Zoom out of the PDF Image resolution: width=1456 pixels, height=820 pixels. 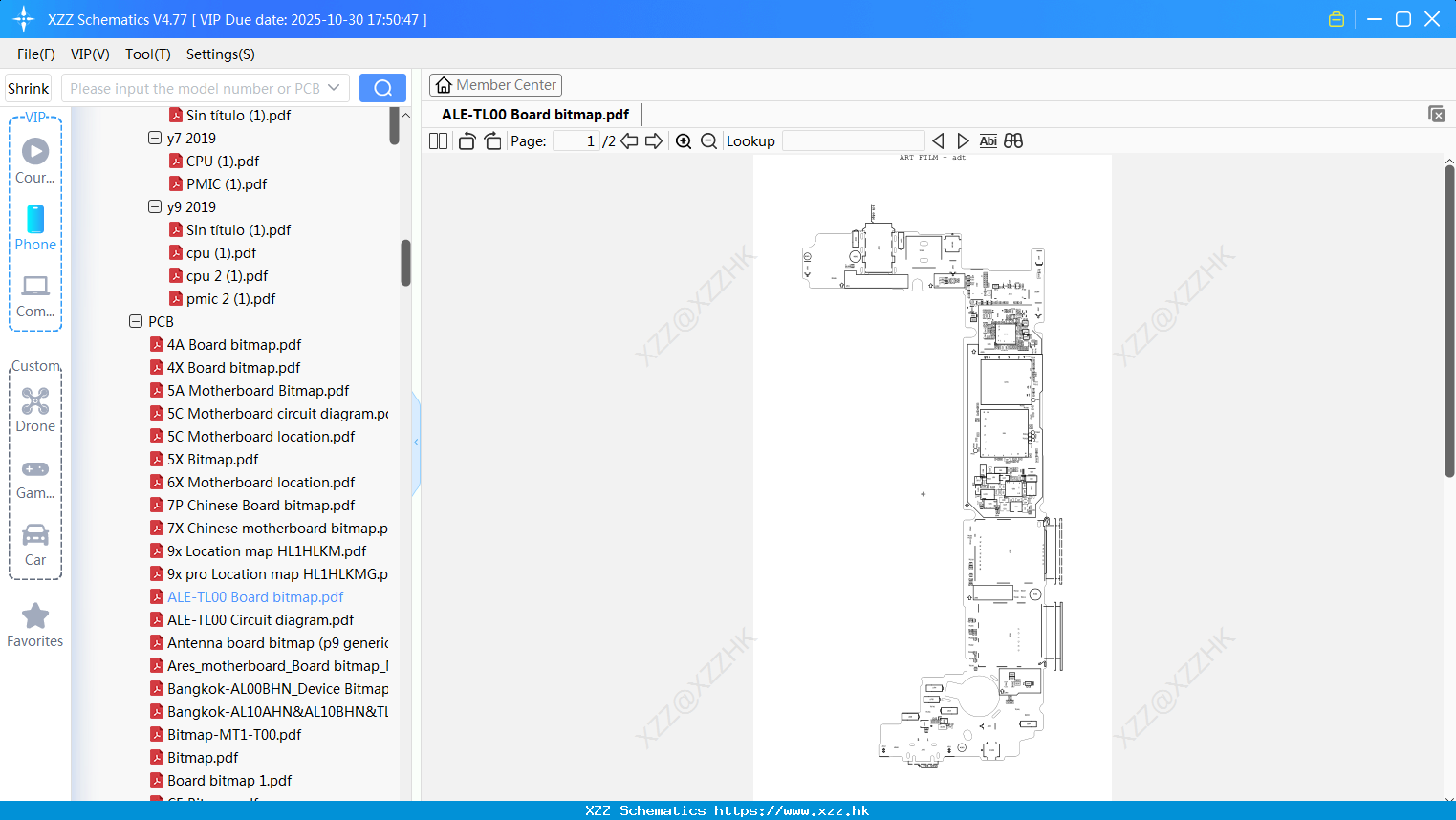(708, 140)
